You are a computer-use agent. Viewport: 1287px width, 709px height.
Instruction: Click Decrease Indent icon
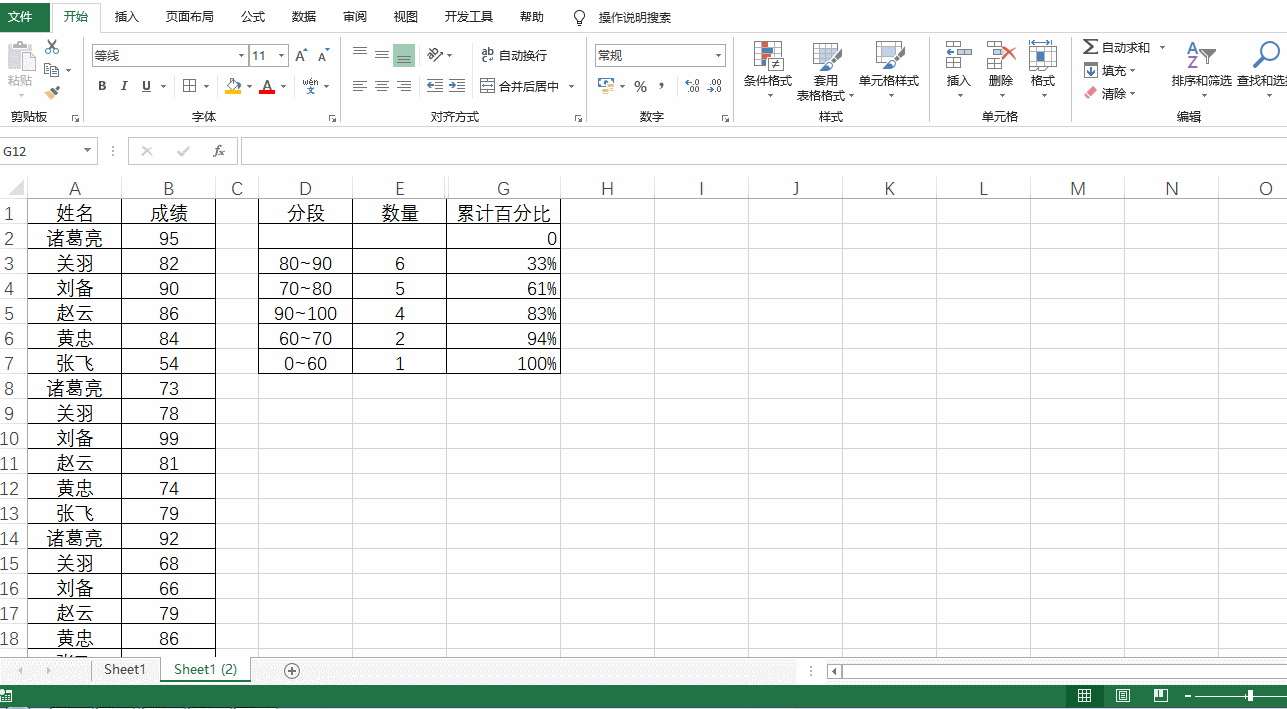point(435,87)
